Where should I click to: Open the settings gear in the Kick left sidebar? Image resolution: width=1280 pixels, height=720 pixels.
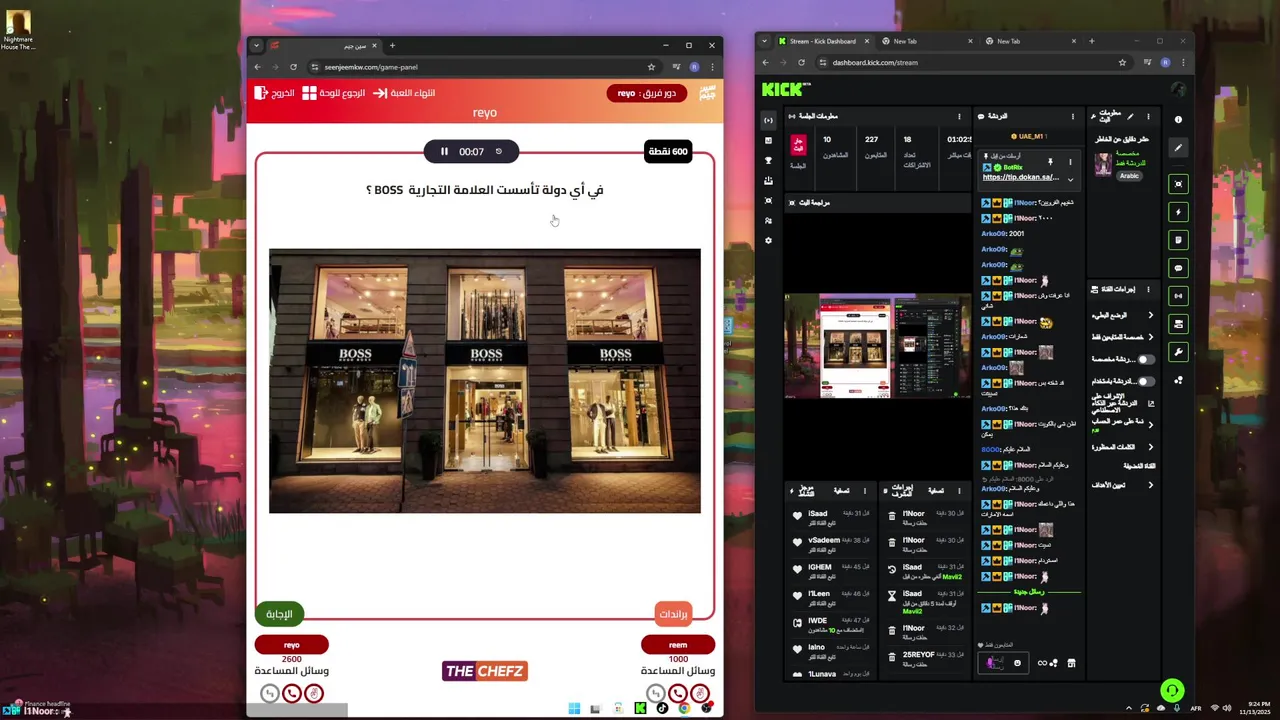[768, 241]
